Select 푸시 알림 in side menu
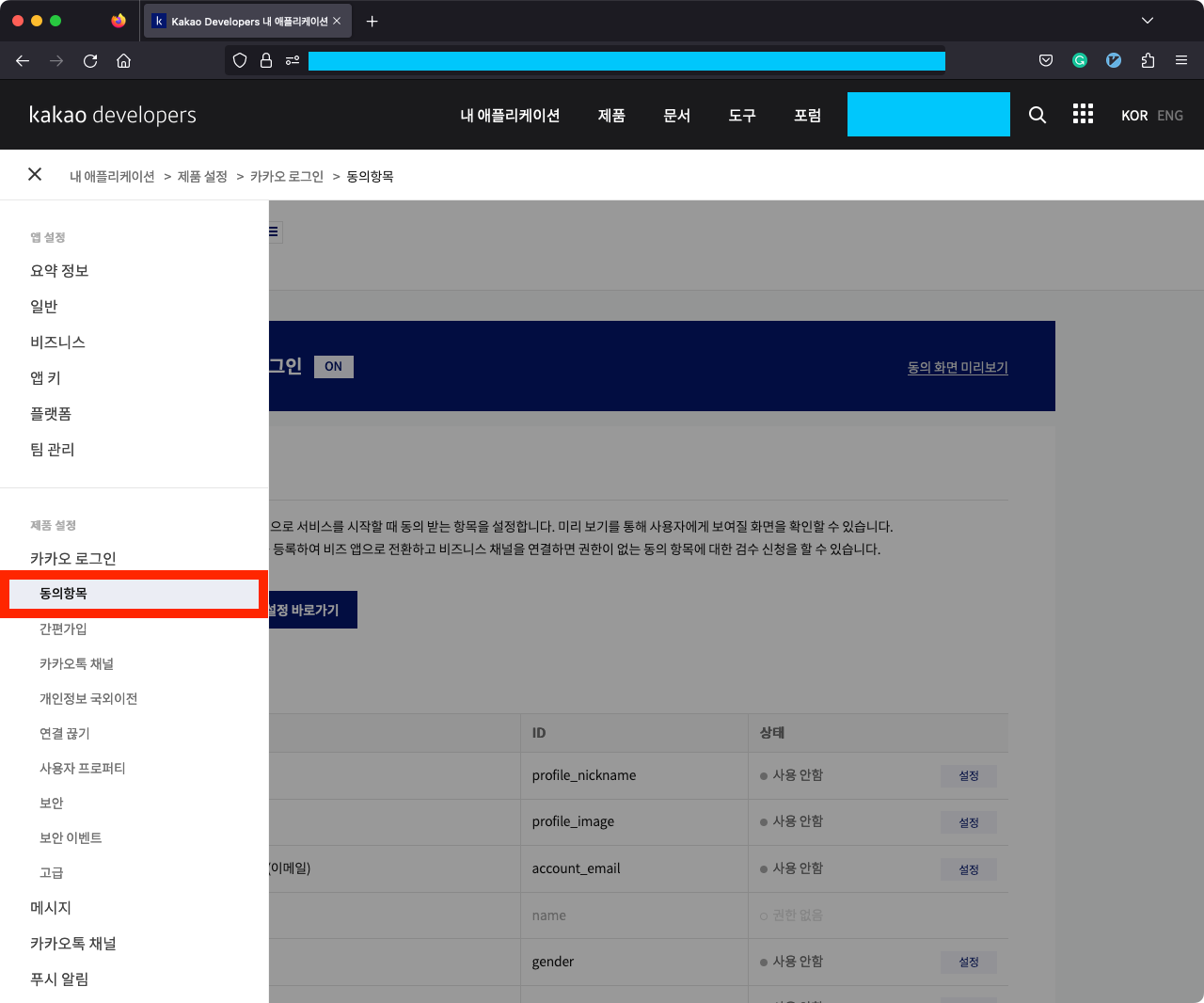The width and height of the screenshot is (1204, 1003). 59,979
